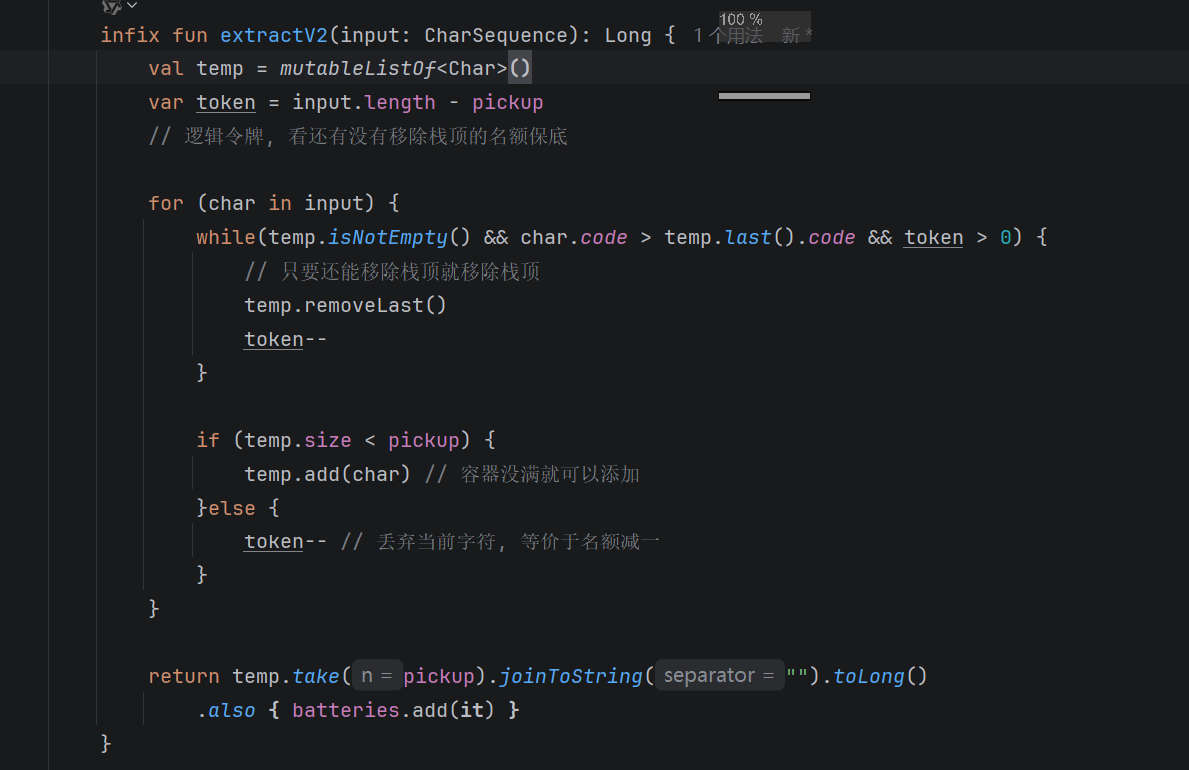Click the '容器没满就可以添加' comment

(x=550, y=474)
